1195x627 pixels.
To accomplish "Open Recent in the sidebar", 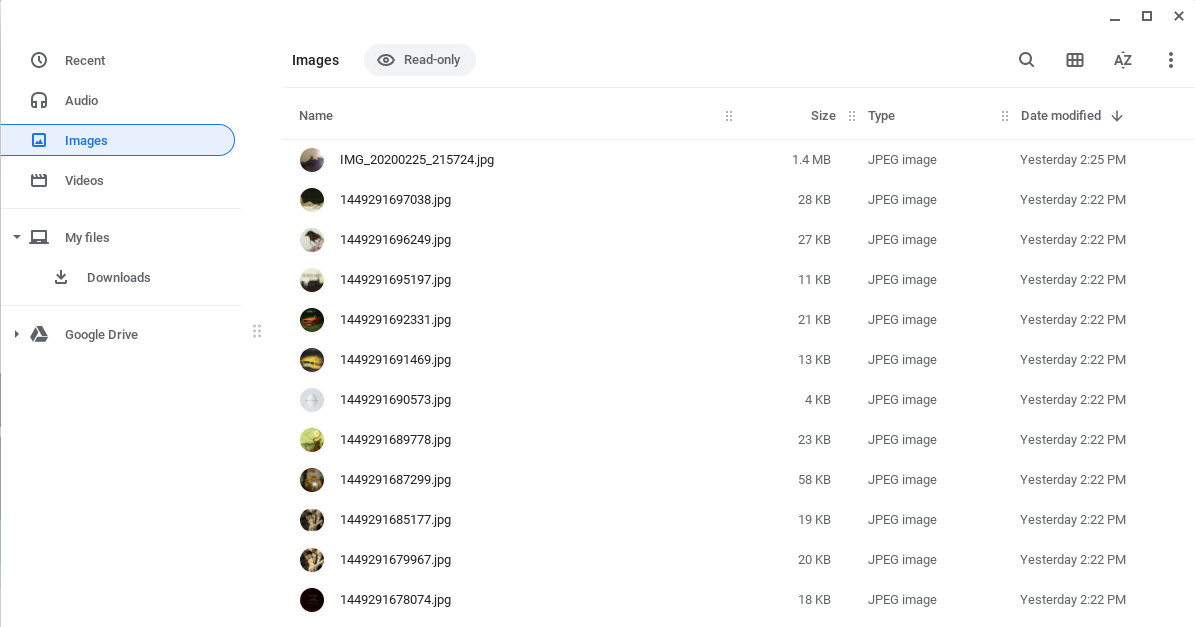I will (85, 61).
